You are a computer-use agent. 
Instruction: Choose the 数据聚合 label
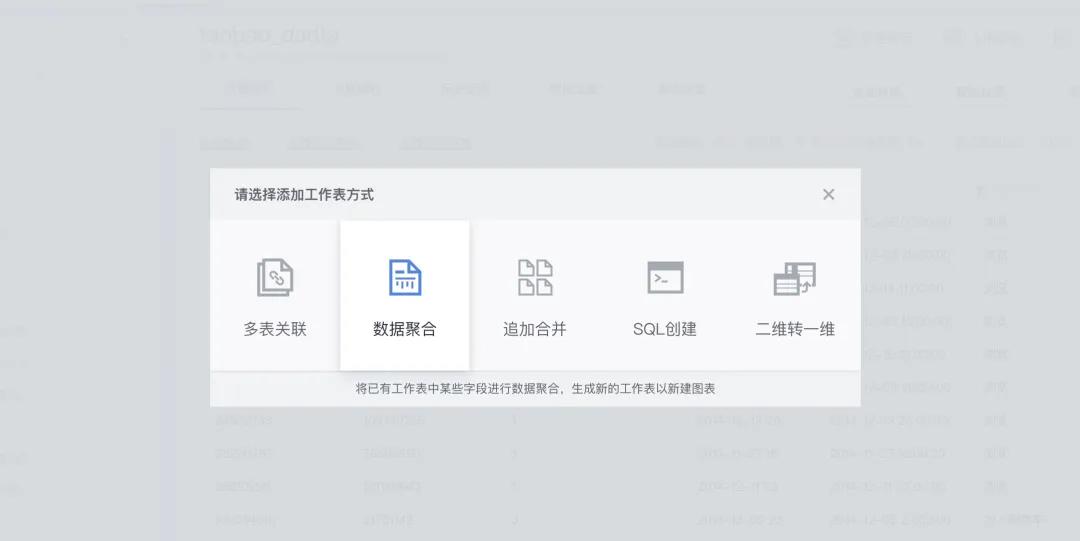pos(405,329)
